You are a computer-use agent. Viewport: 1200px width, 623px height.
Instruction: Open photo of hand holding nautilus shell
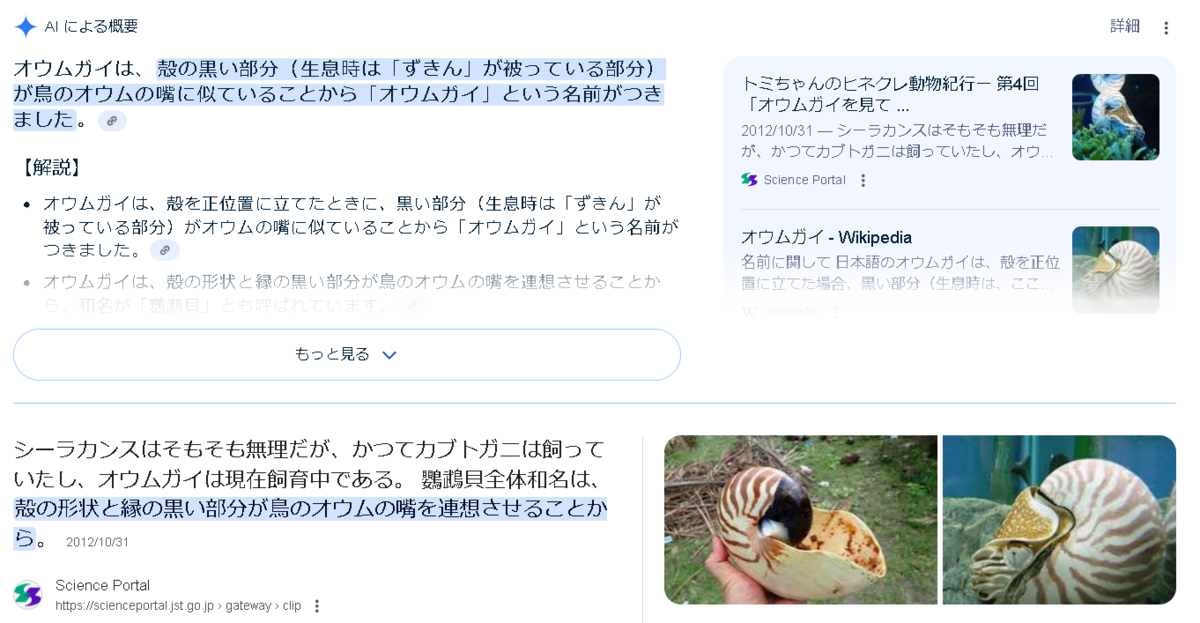click(x=801, y=520)
